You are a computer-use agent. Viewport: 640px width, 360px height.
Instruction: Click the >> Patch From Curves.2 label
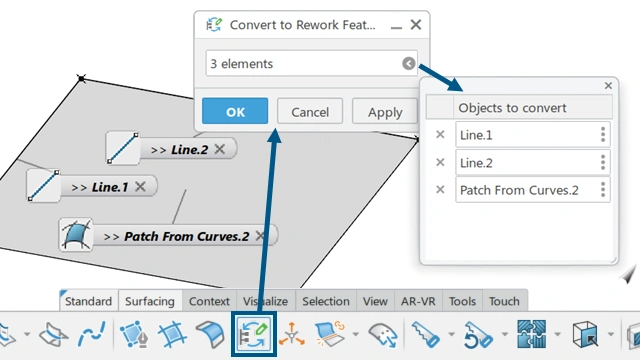click(x=176, y=236)
